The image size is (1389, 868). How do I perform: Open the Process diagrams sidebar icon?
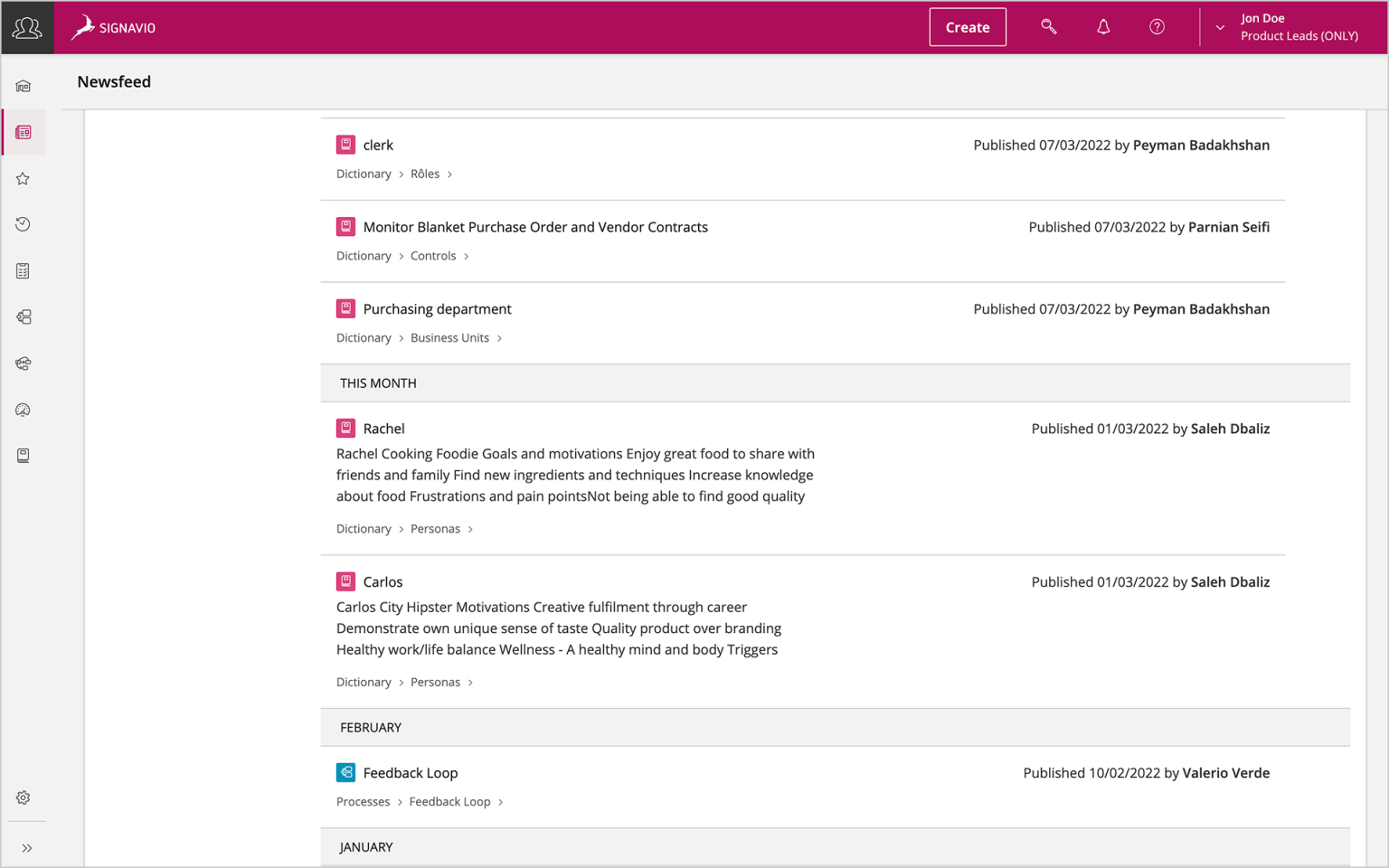coord(23,316)
